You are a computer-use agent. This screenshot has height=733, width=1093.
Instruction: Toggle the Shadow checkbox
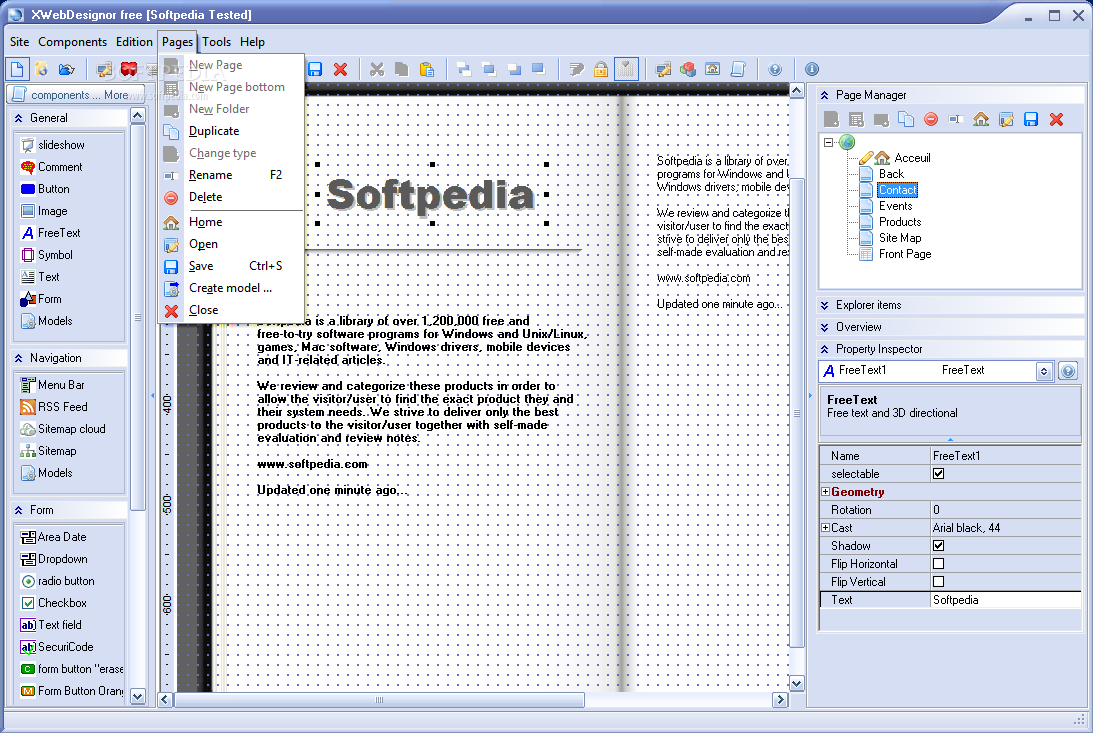[938, 546]
